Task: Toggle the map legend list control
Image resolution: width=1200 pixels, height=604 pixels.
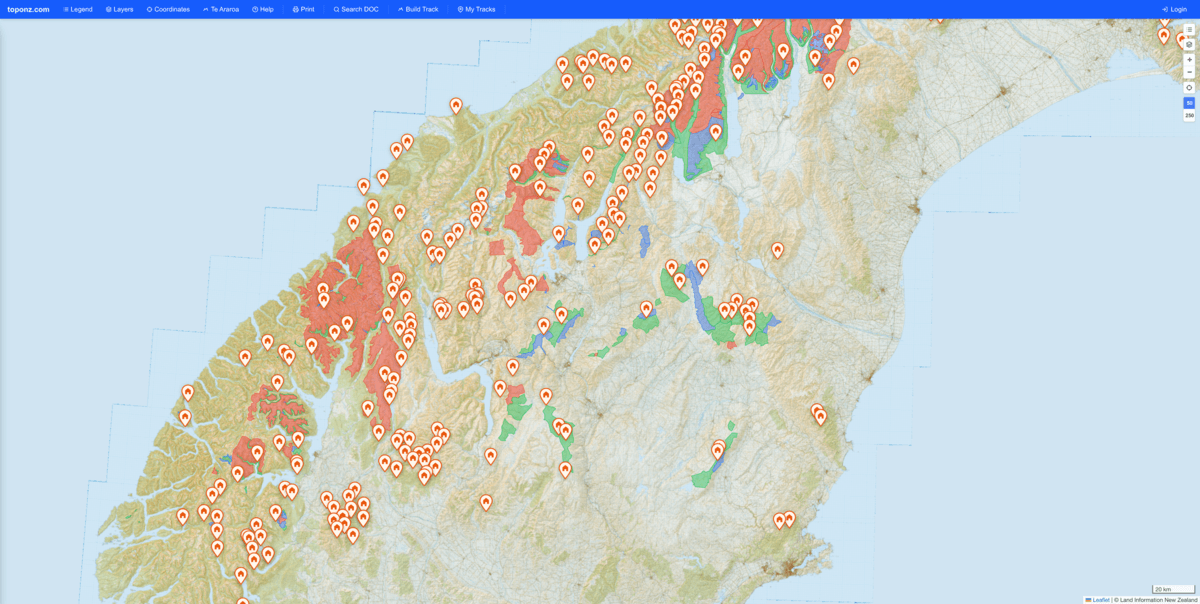Action: (1188, 28)
